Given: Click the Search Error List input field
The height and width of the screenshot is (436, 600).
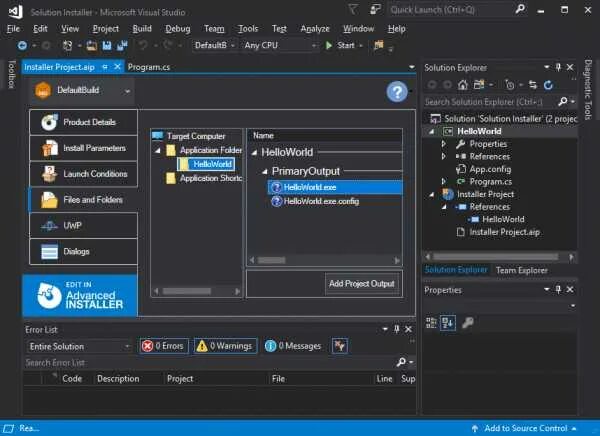Looking at the screenshot, I should coord(210,362).
